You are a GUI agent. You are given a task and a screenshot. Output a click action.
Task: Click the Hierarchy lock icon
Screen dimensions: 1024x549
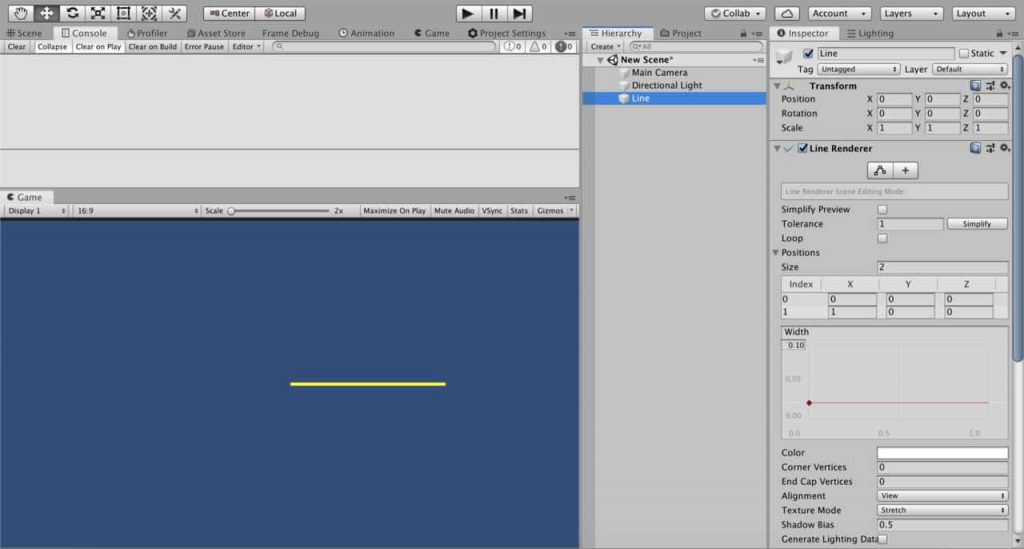tap(743, 33)
